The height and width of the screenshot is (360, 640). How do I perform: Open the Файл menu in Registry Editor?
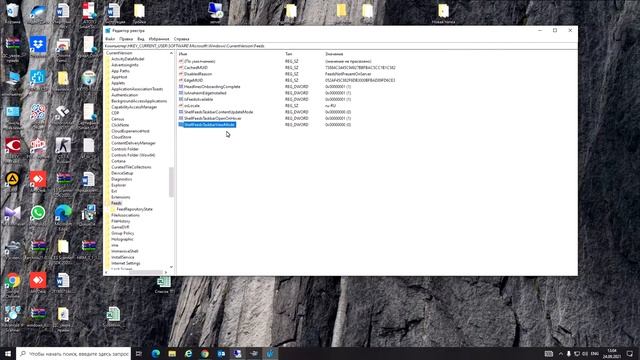click(110, 39)
